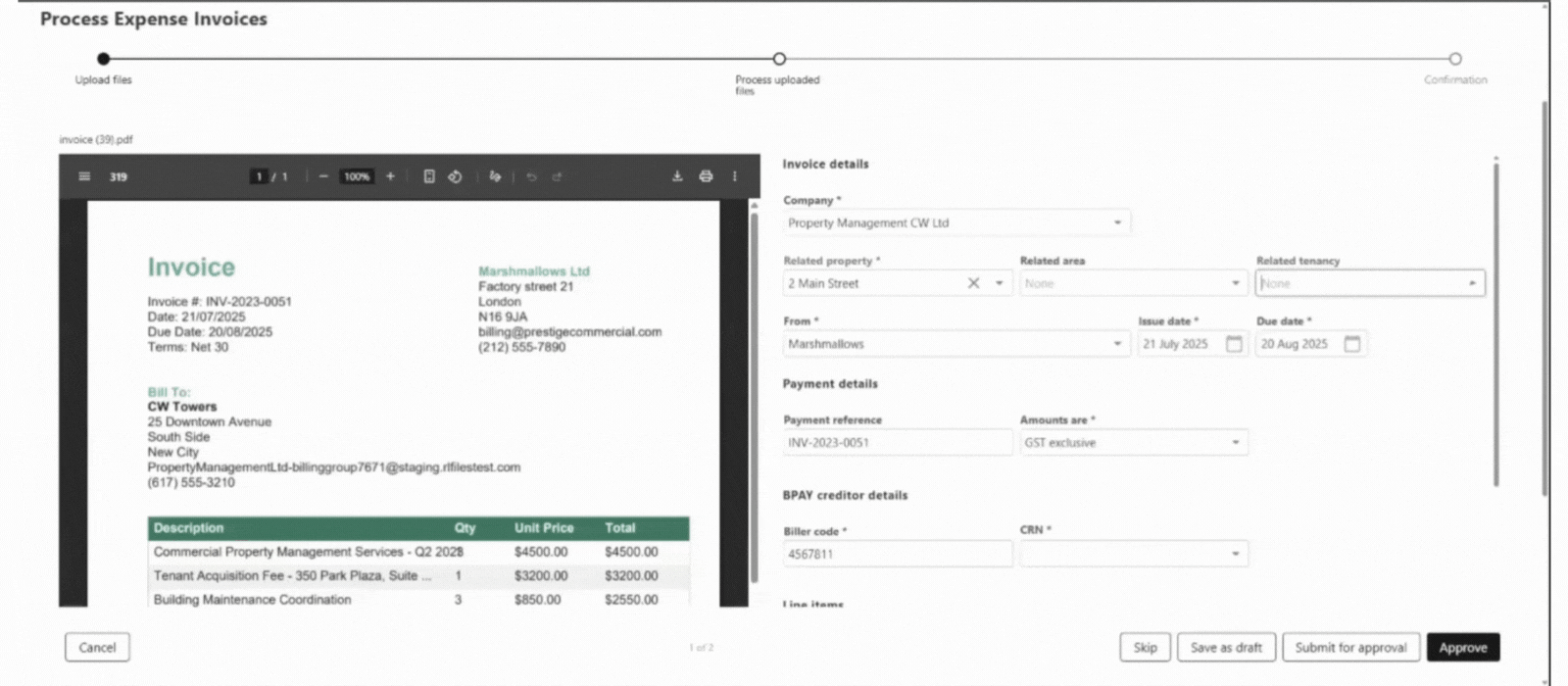Click the Marshmallows Ltd heading in PDF
The height and width of the screenshot is (686, 1568).
(534, 271)
